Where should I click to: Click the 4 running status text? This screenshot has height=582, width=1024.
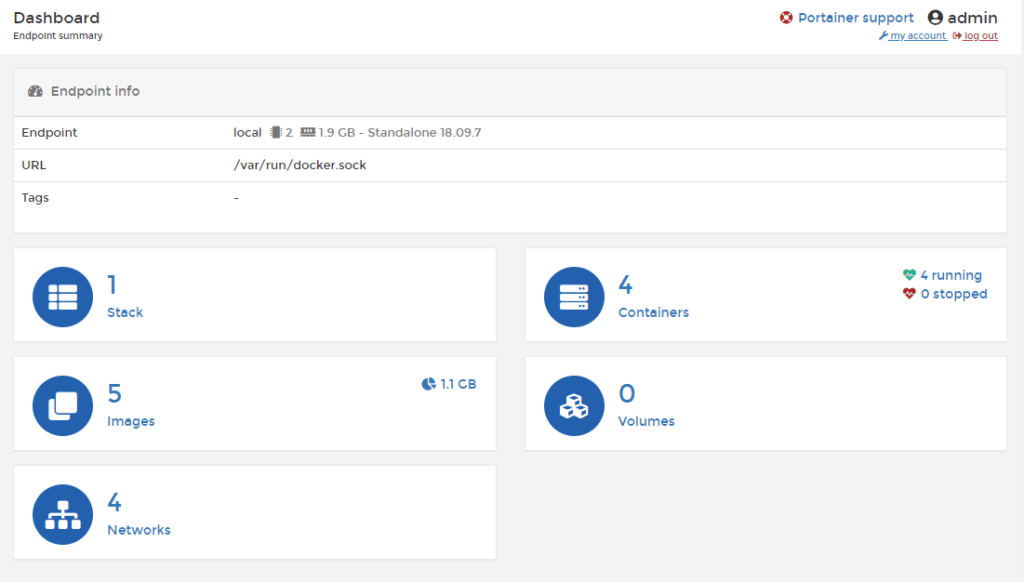951,275
